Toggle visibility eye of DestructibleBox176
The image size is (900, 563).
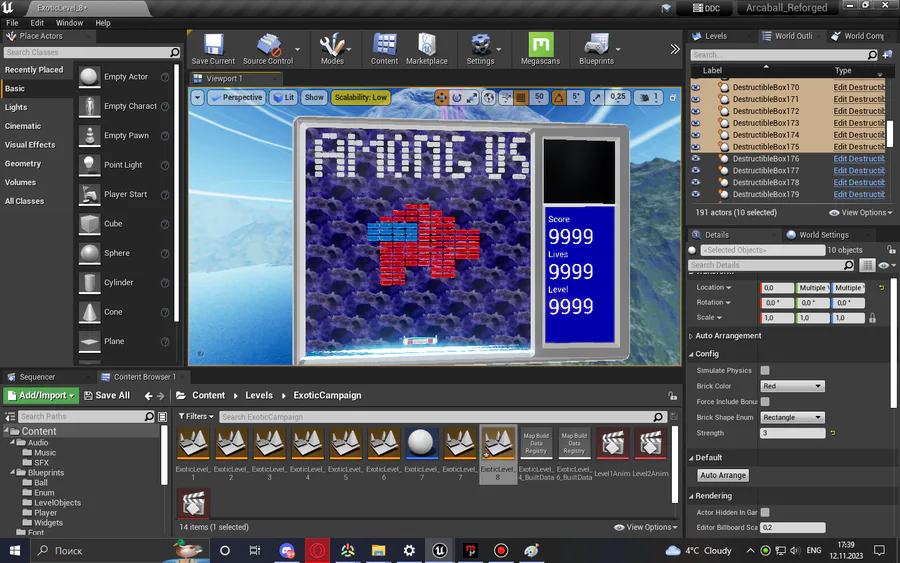click(696, 158)
